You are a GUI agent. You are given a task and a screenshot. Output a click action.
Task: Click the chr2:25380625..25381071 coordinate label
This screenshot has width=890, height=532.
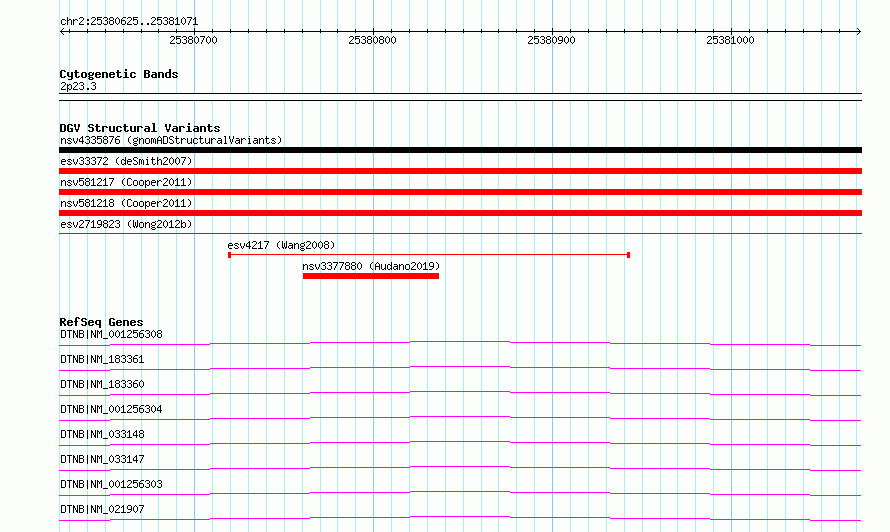point(129,22)
